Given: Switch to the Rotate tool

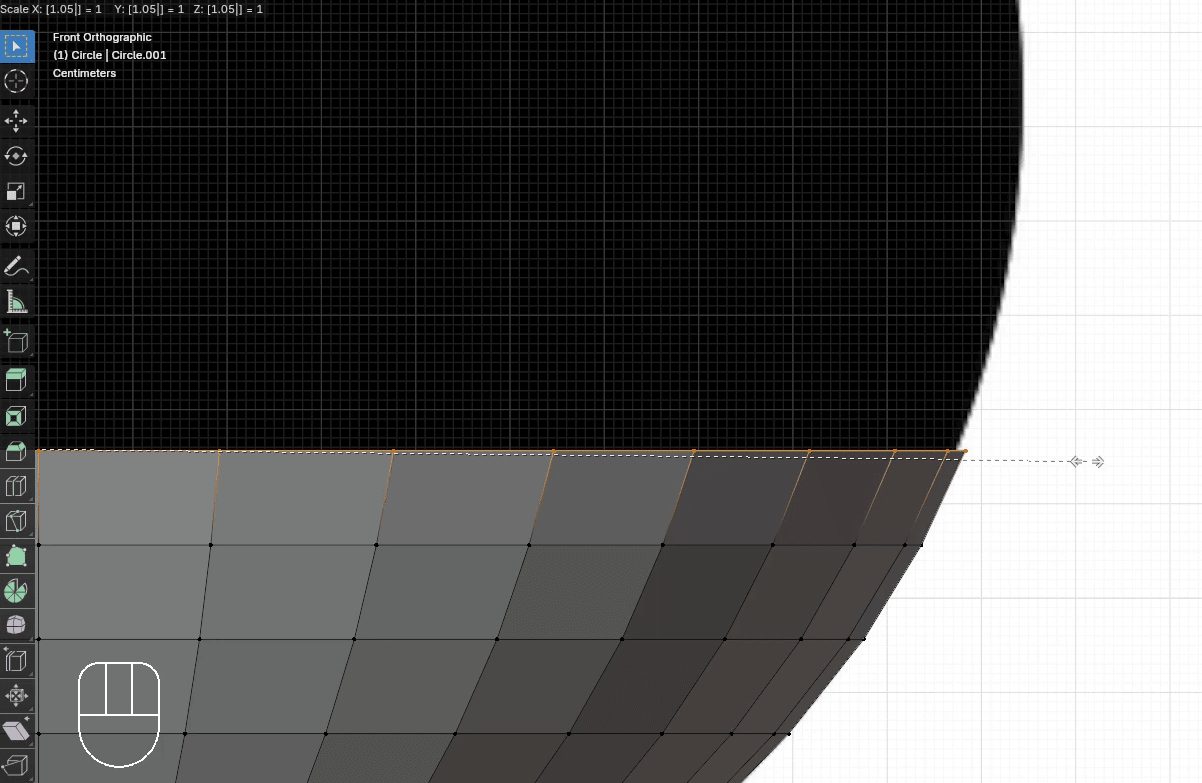Looking at the screenshot, I should coord(17,156).
